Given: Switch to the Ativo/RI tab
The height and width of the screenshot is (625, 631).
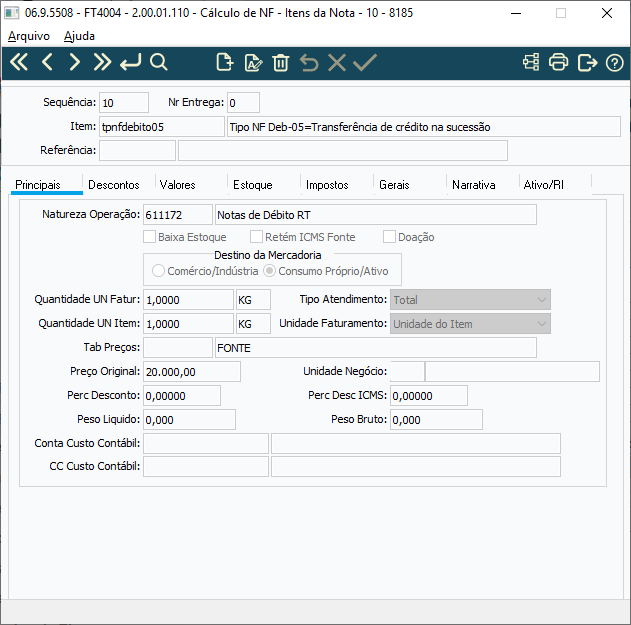Looking at the screenshot, I should click(543, 185).
